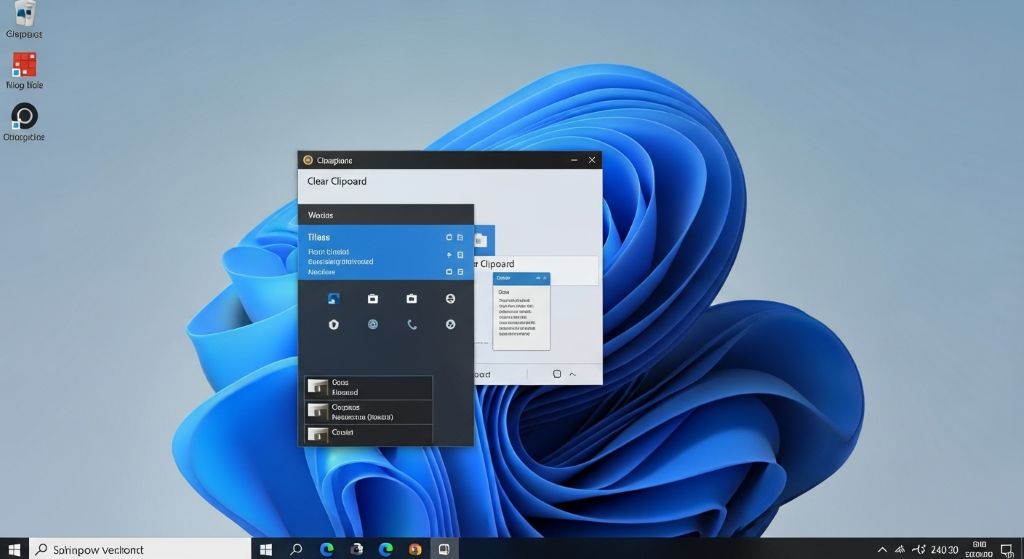Screen dimensions: 1024x559
Task: Click the first blue square icon in the grid
Action: 334,298
